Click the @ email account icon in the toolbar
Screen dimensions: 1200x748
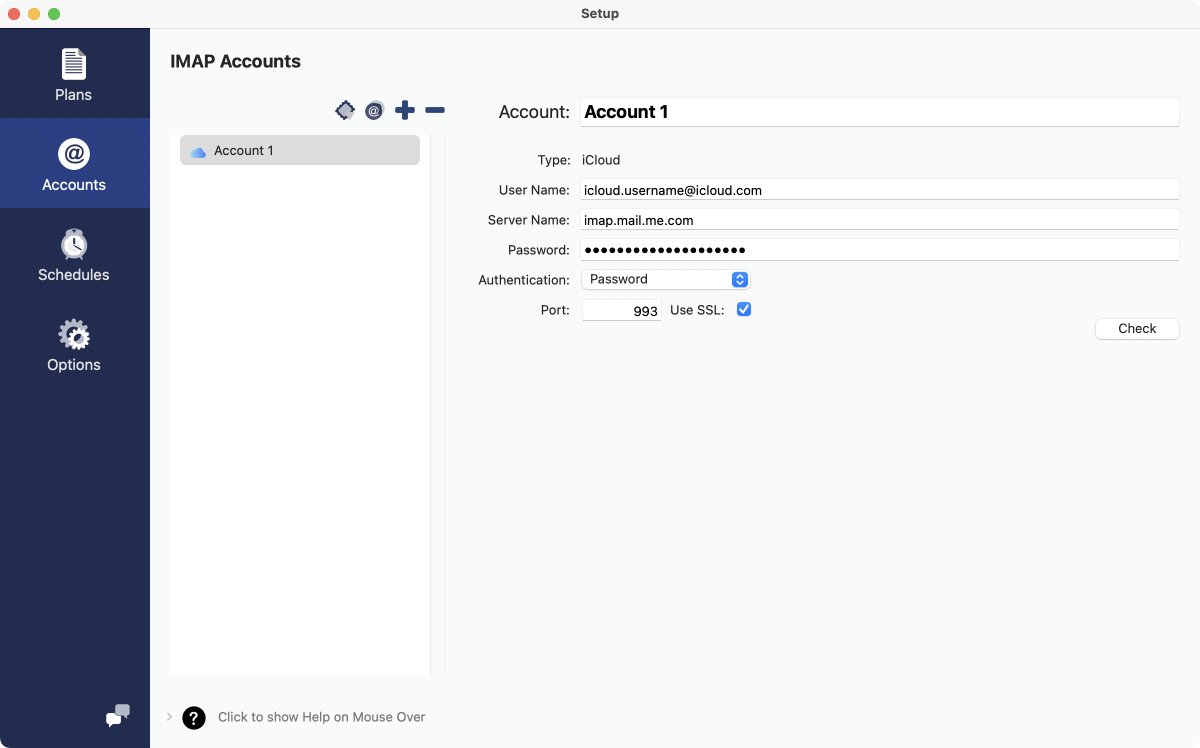tap(374, 110)
